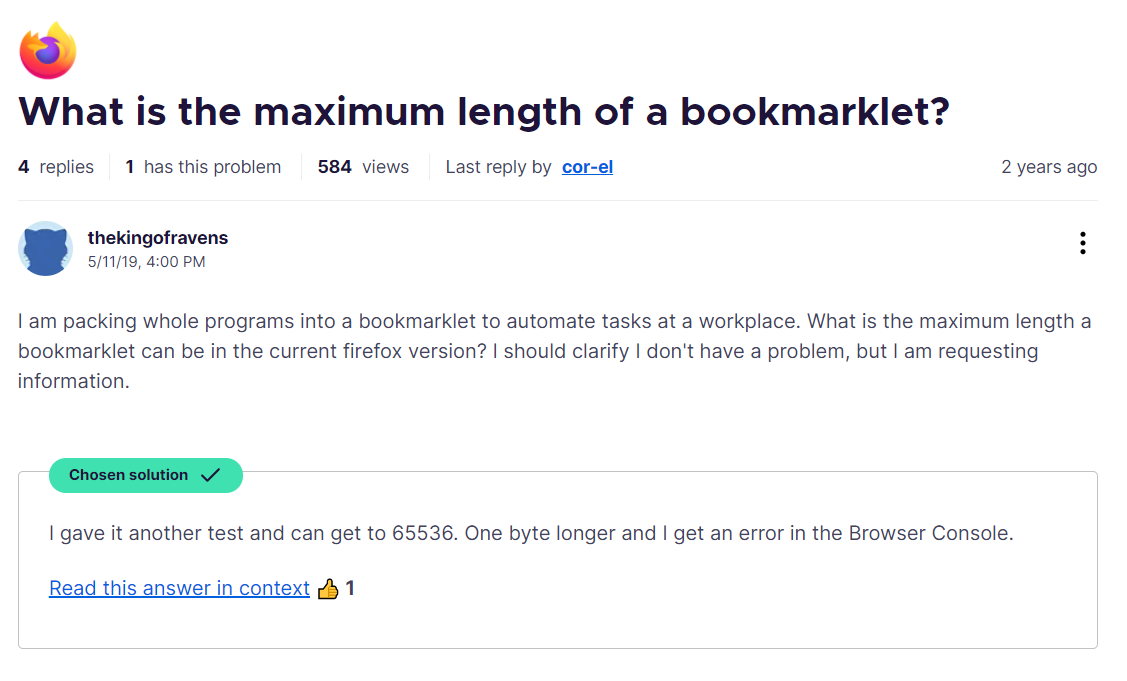
Task: Click empty area inside chosen solution box
Action: click(x=750, y=600)
